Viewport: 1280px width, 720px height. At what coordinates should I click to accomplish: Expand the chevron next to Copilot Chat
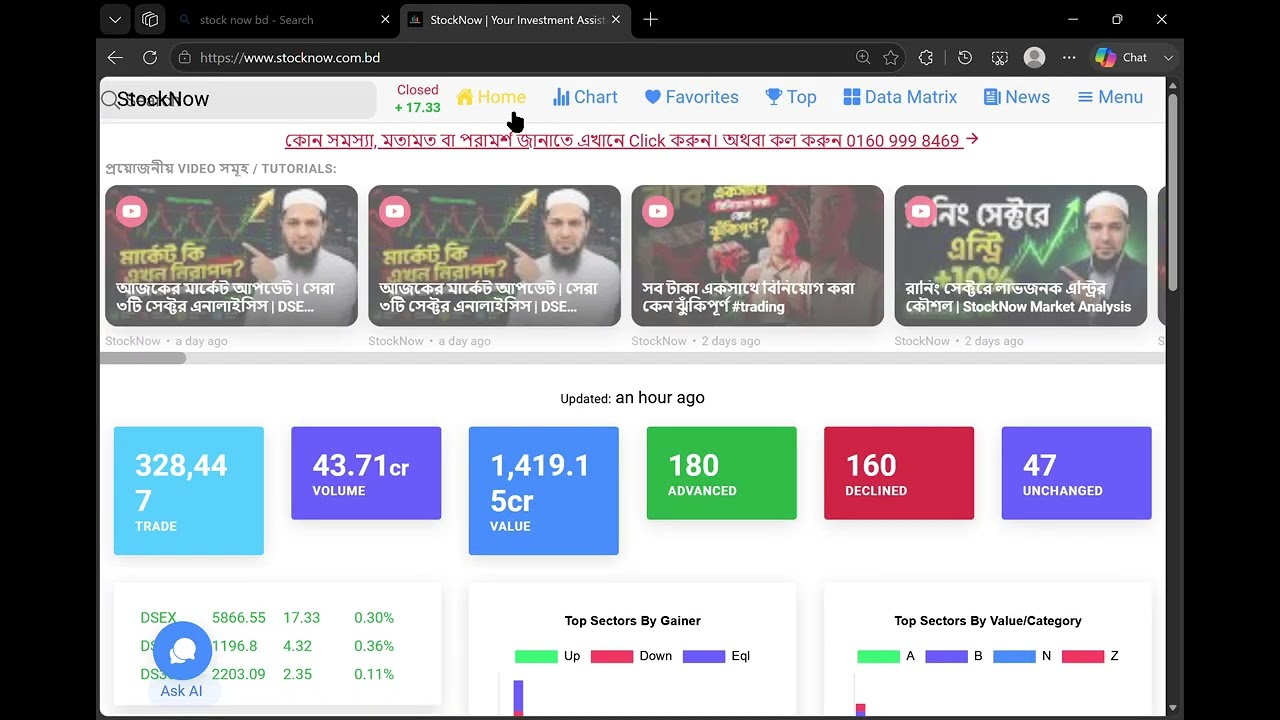1167,58
